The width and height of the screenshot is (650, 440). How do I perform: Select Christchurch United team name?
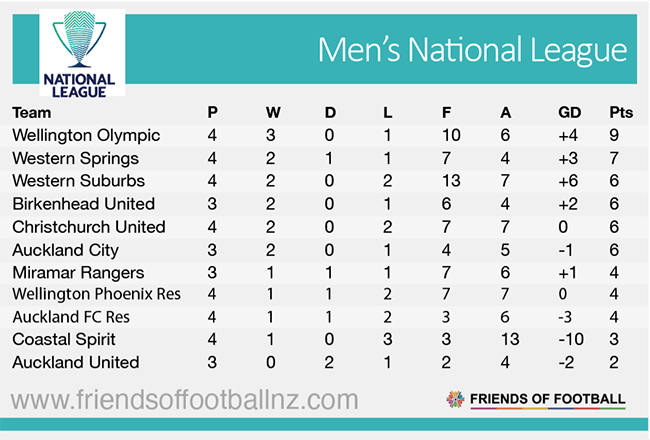click(88, 227)
